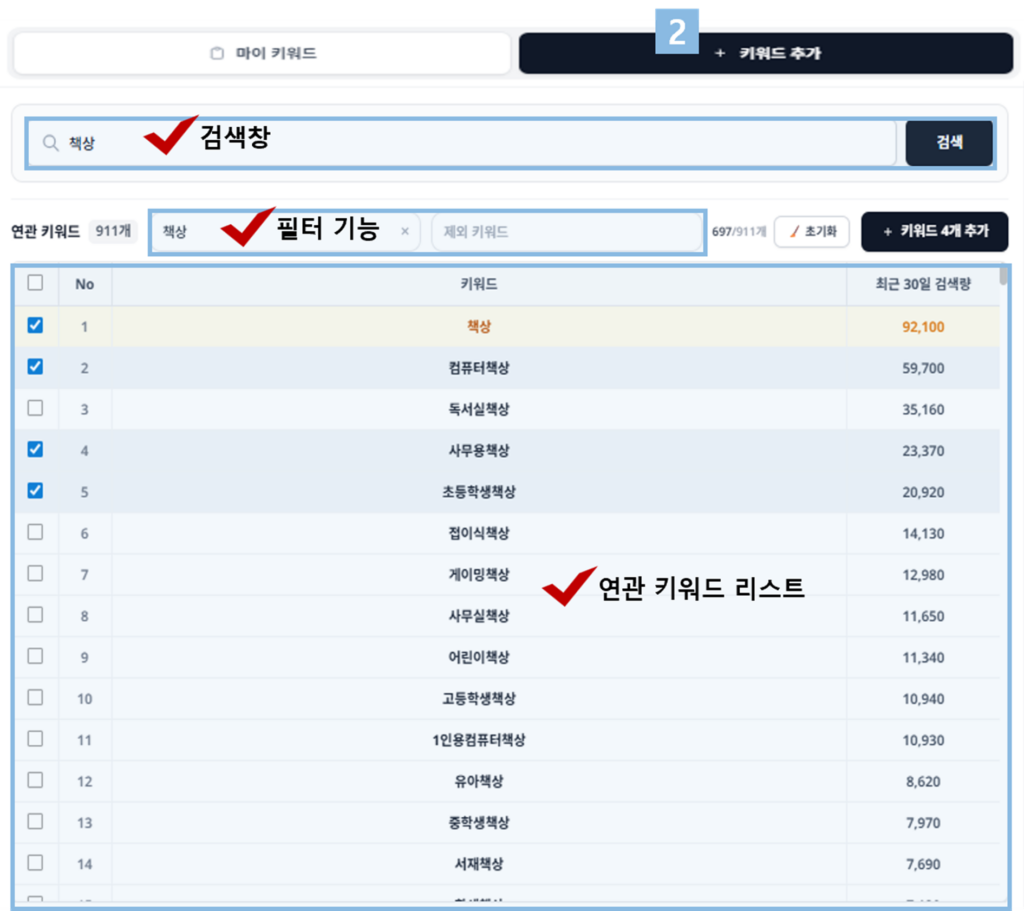The width and height of the screenshot is (1024, 911).
Task: Click the 제외 키워드 exclude input field
Action: pyautogui.click(x=566, y=231)
